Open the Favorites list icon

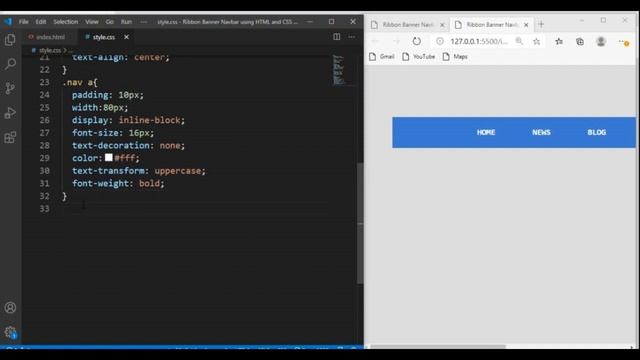pyautogui.click(x=559, y=41)
